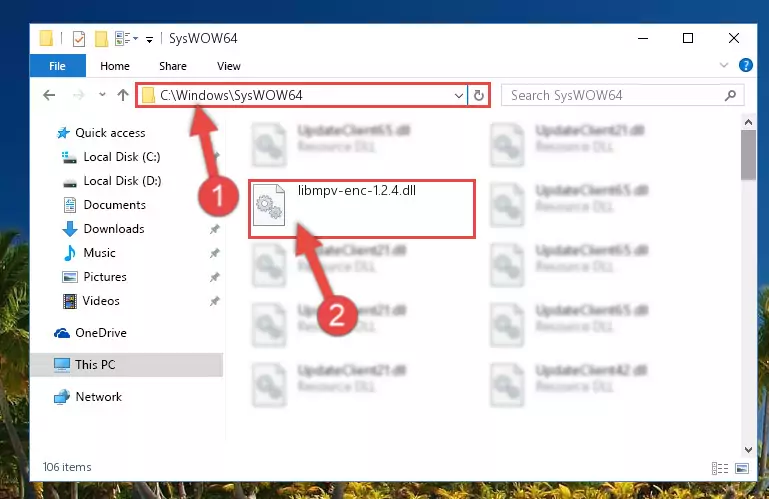Select the libmpv-enc-1.2.4.dll file
The image size is (769, 499).
pyautogui.click(x=361, y=209)
